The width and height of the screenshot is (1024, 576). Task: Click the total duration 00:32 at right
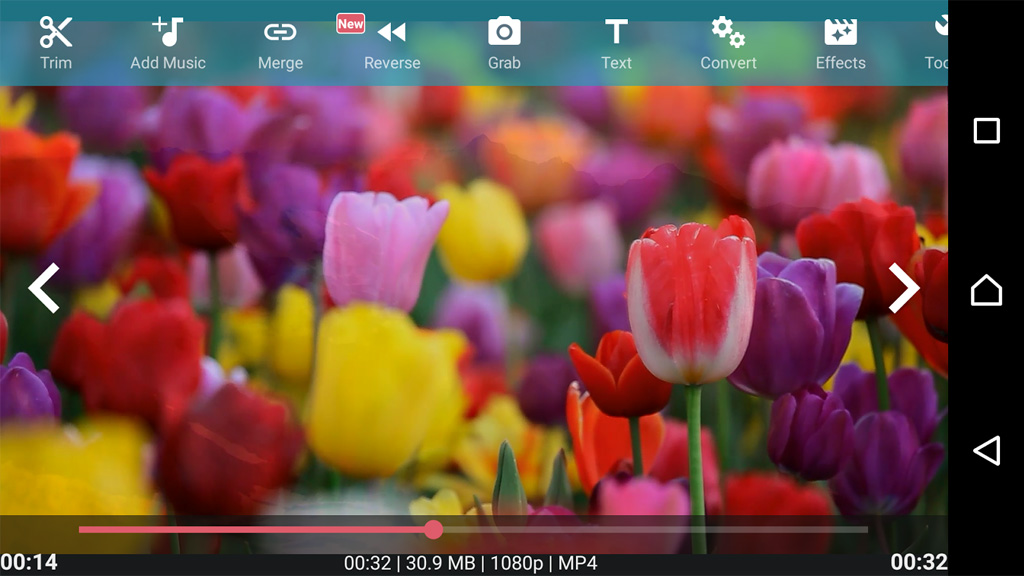tap(918, 562)
